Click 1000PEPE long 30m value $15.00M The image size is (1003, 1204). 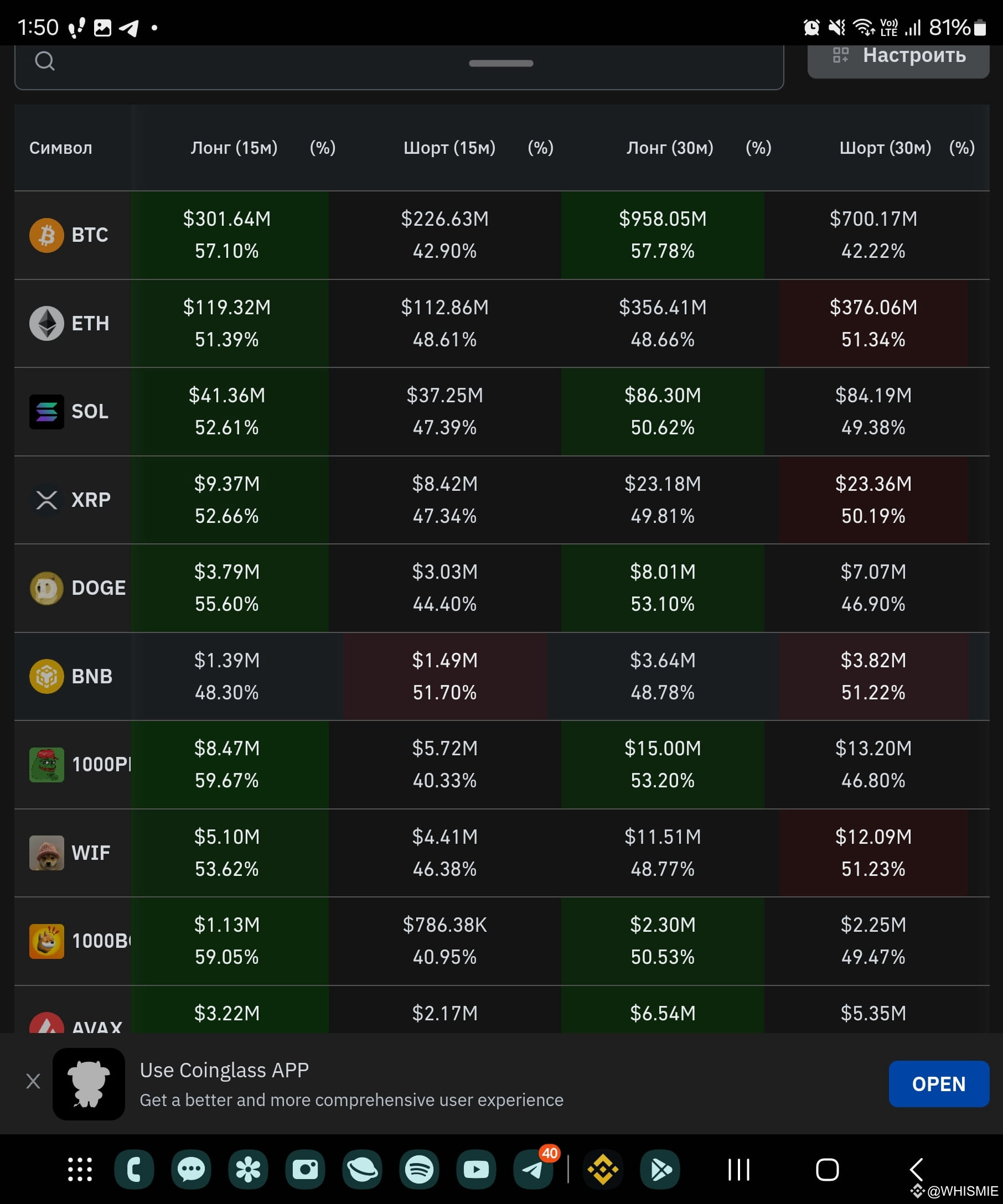pos(663,749)
